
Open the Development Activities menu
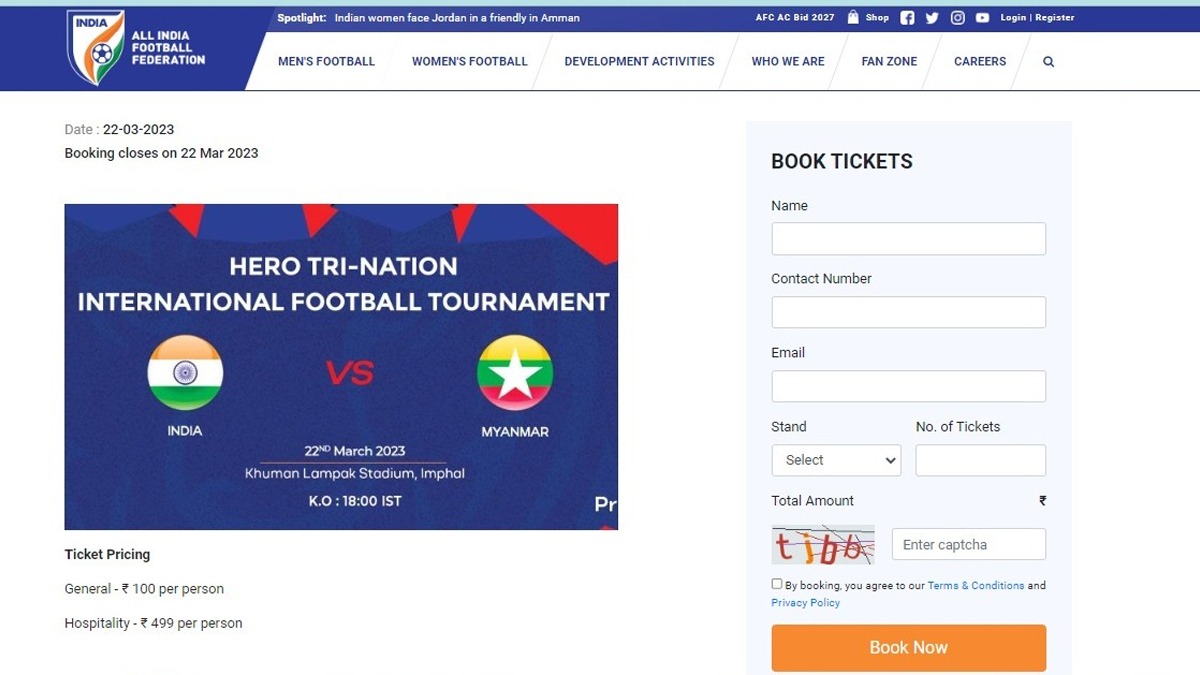click(639, 61)
